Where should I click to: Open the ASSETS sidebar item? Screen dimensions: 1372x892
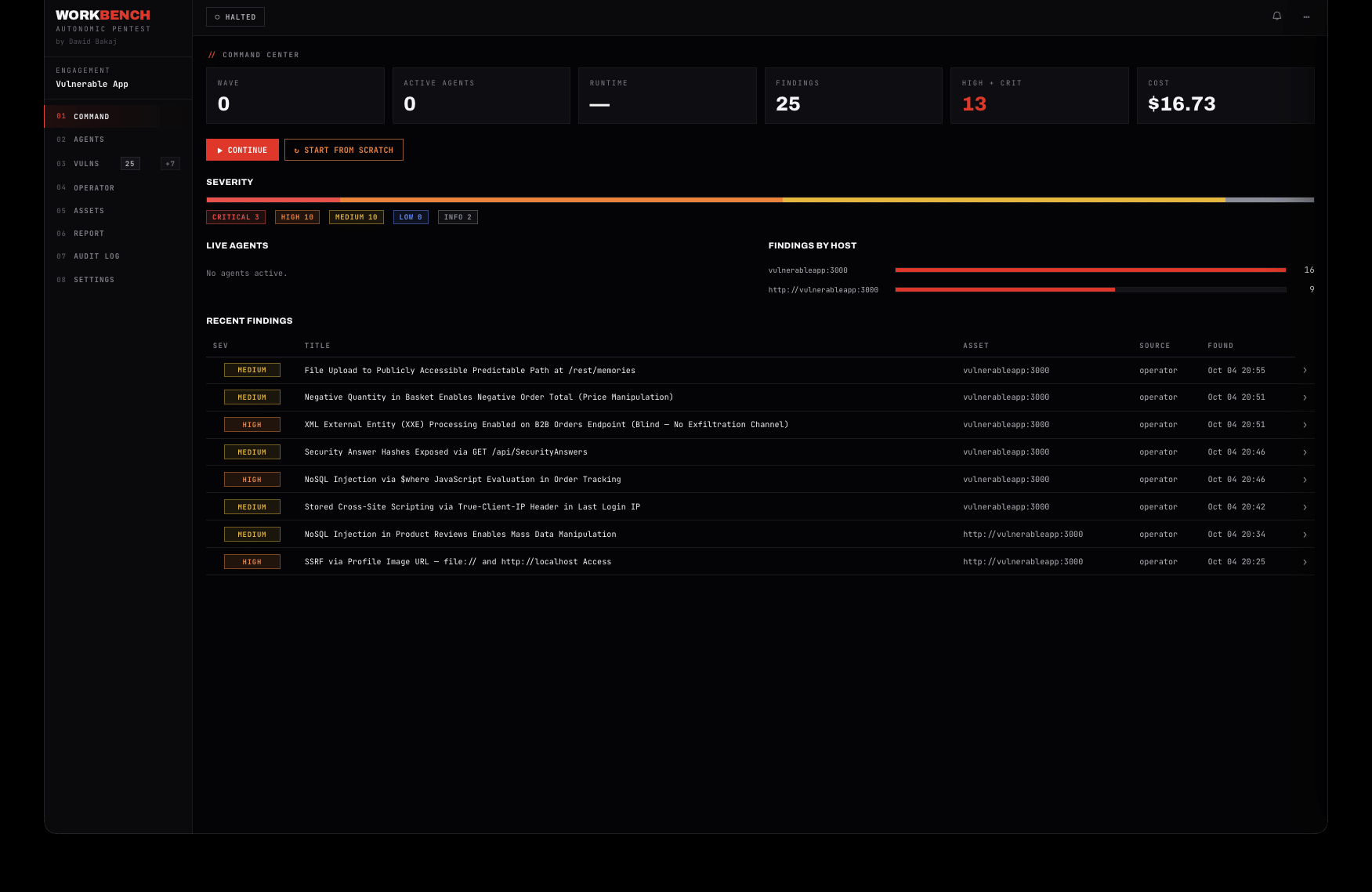click(x=118, y=211)
